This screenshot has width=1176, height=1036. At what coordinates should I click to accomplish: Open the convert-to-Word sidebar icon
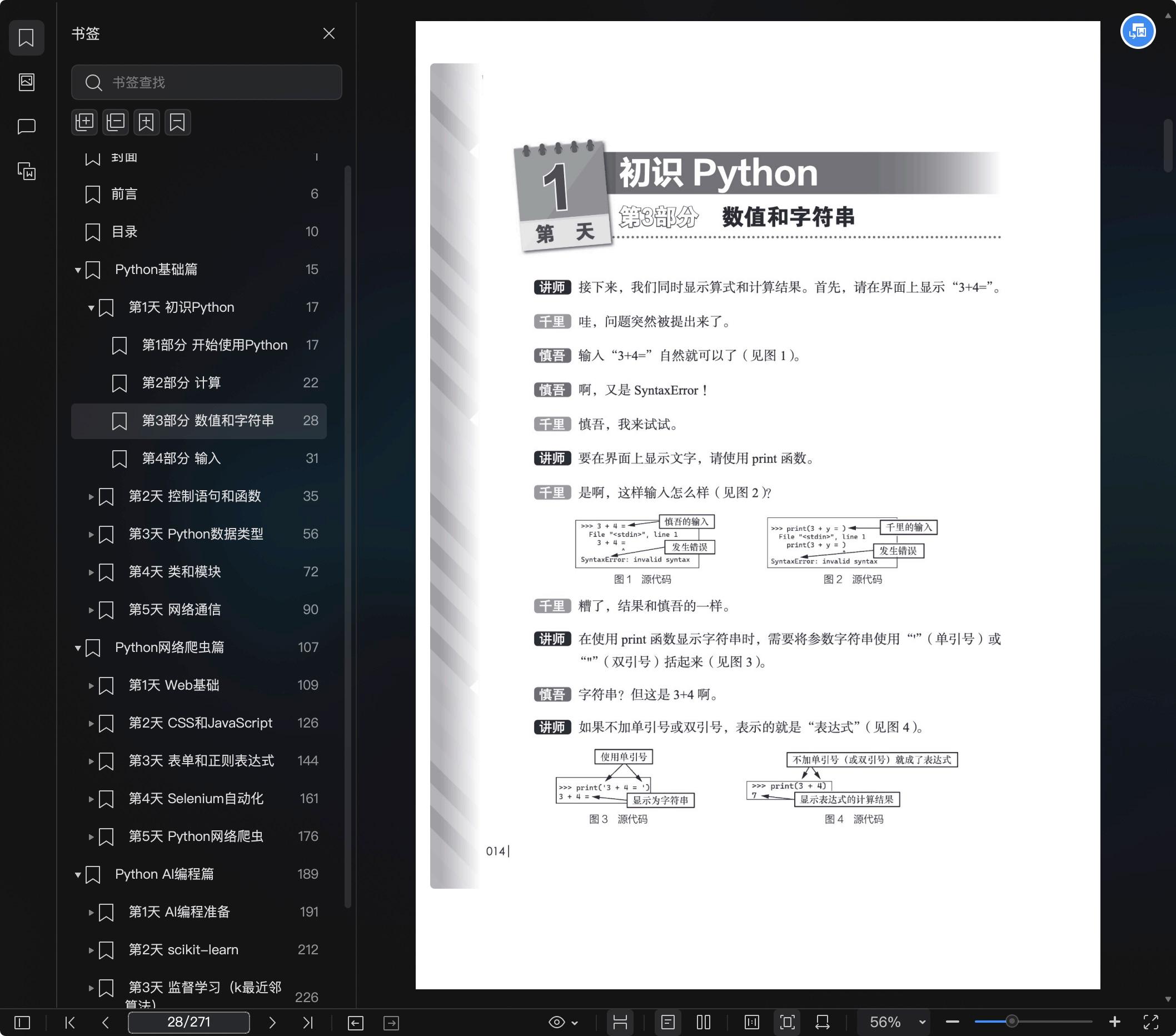click(x=27, y=171)
